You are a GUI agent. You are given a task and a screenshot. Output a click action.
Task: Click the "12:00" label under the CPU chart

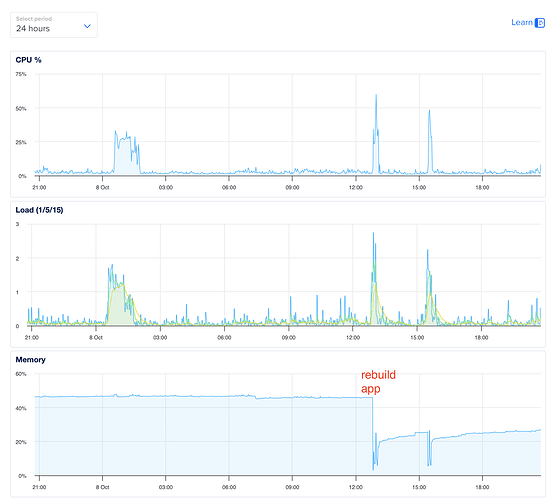click(356, 188)
